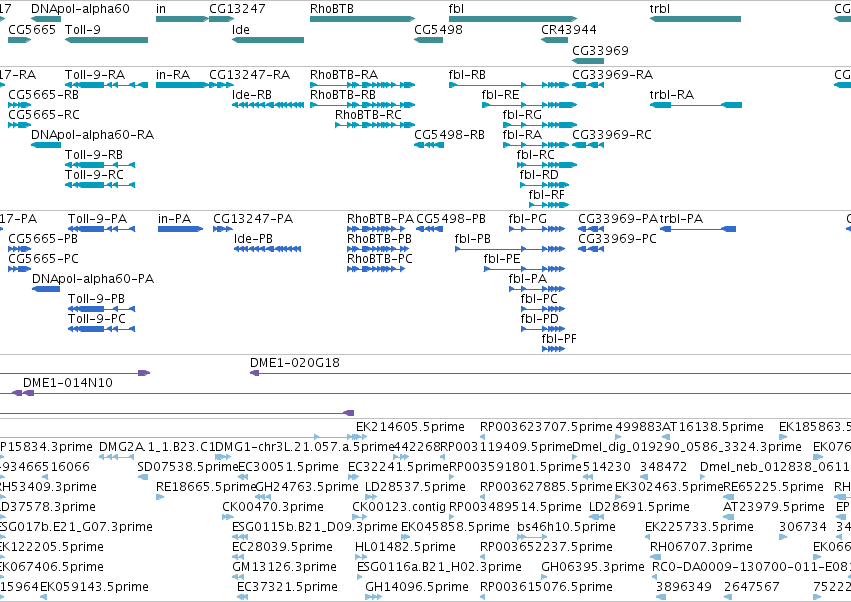Viewport: 851px width, 602px height.
Task: Click the EC28039.5prime EST label
Action: pyautogui.click(x=282, y=547)
